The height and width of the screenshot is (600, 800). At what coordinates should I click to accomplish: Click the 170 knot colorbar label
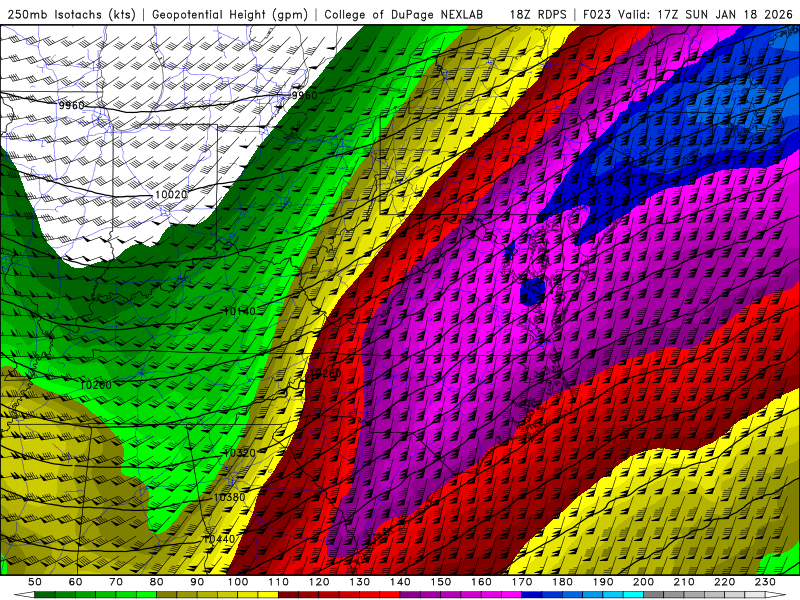[522, 582]
